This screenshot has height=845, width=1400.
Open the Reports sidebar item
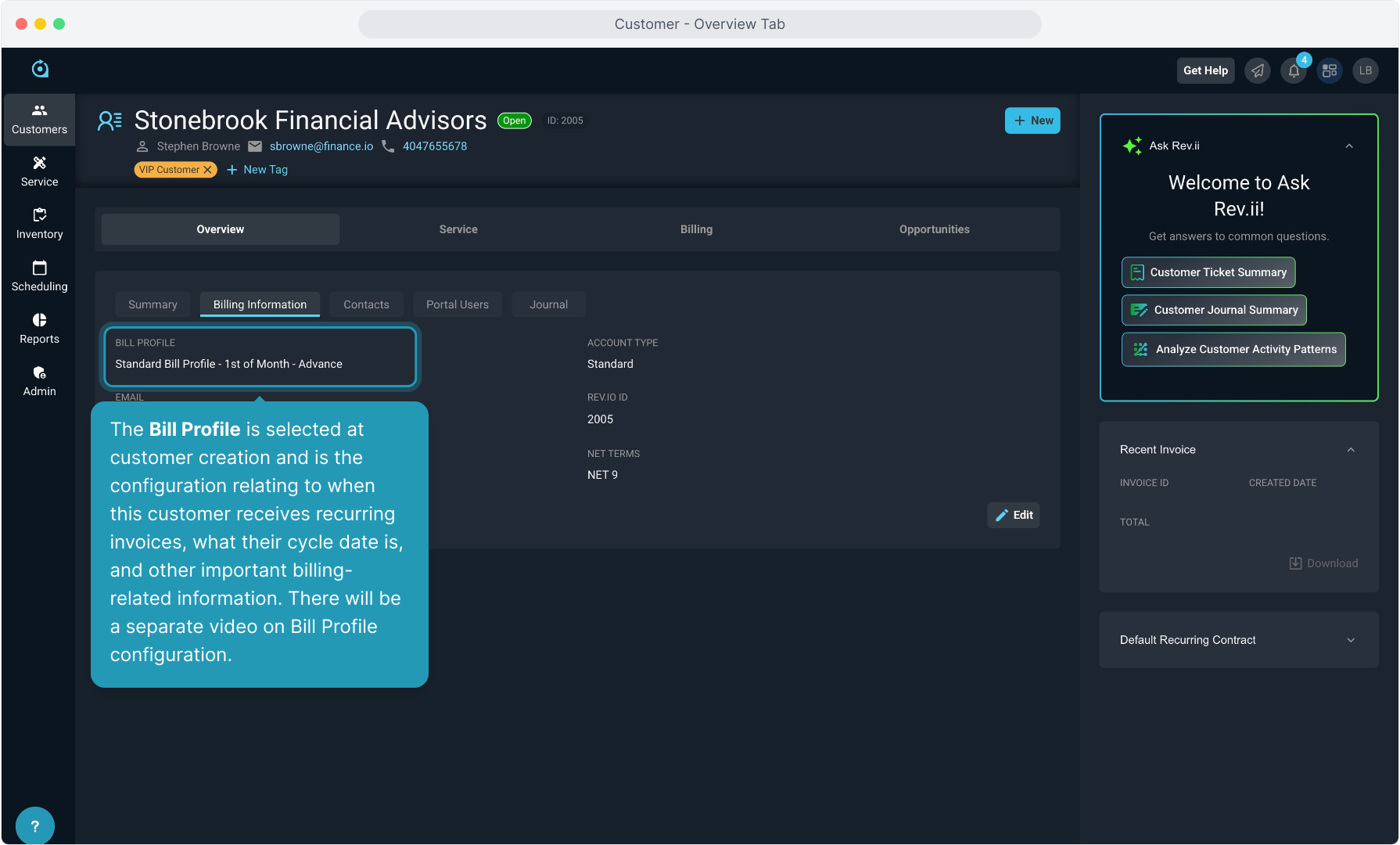[39, 329]
